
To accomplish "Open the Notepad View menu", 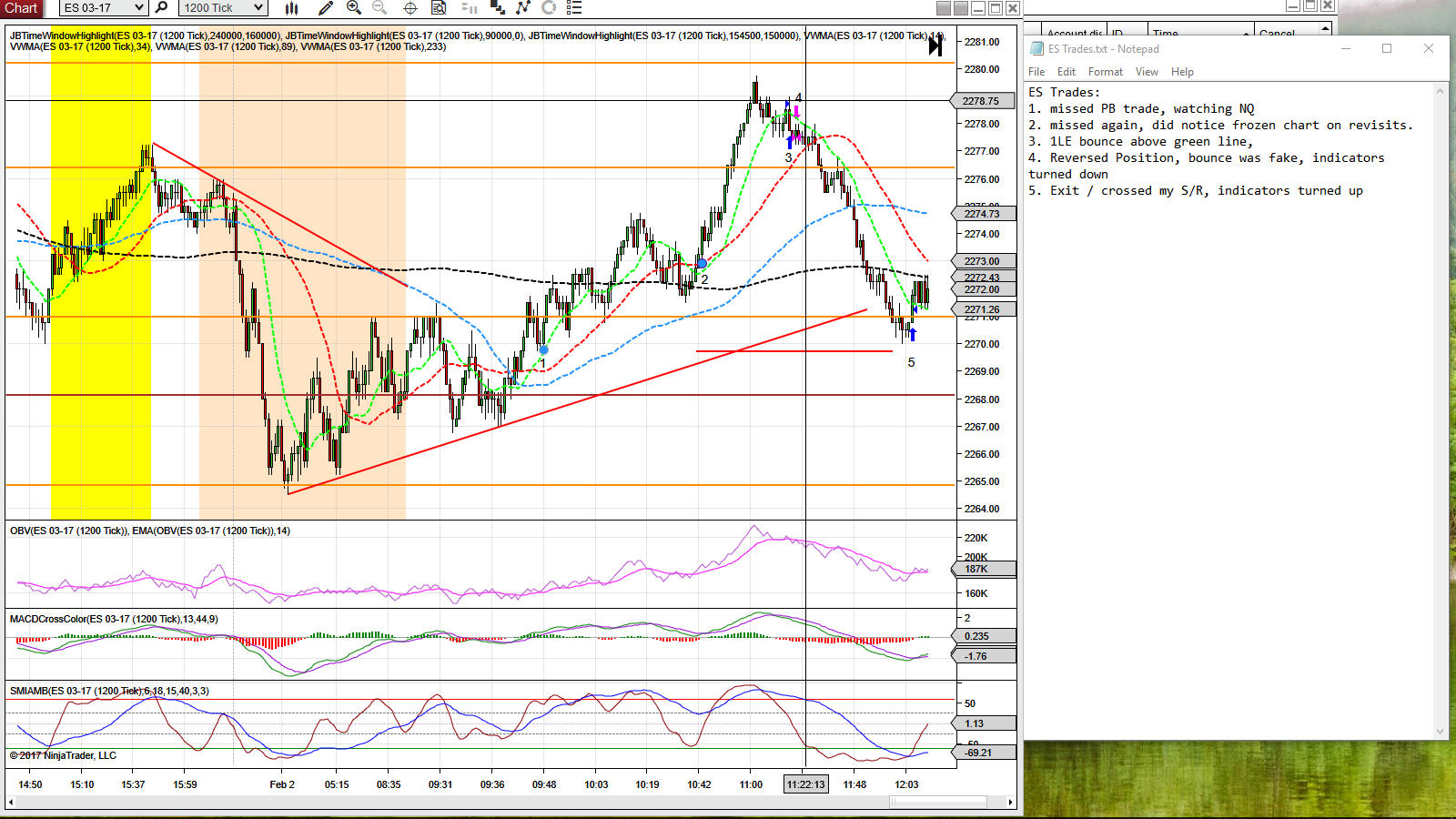I will point(1147,72).
